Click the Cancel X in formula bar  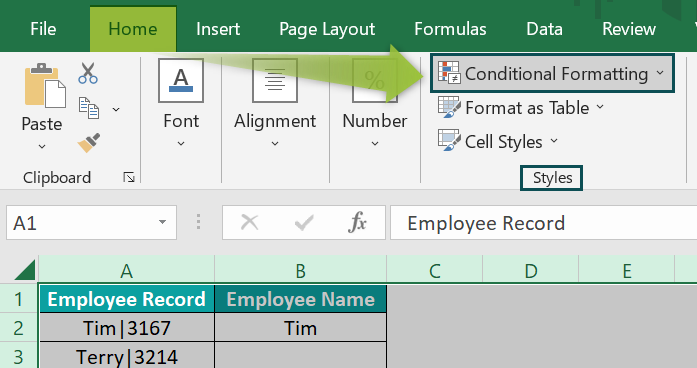[249, 222]
